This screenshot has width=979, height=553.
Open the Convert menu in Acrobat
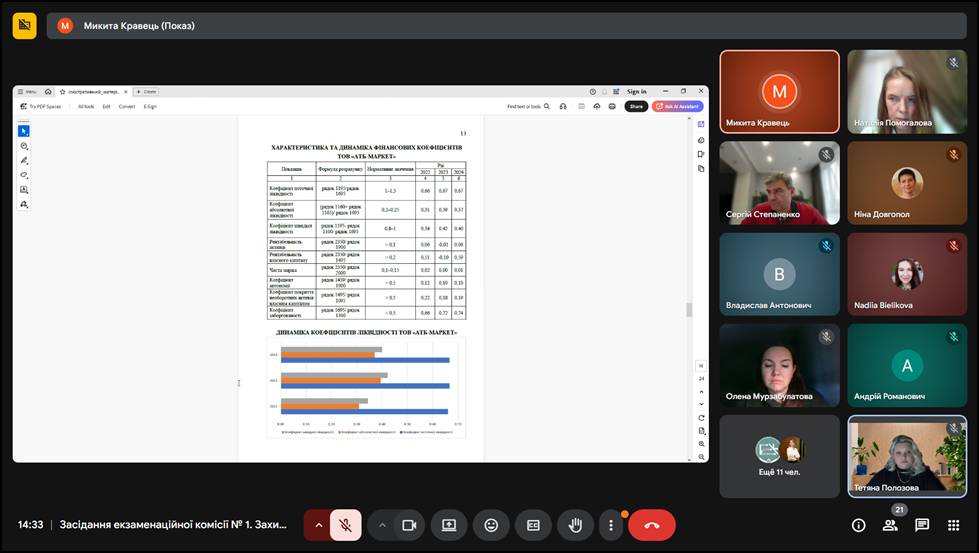point(127,106)
